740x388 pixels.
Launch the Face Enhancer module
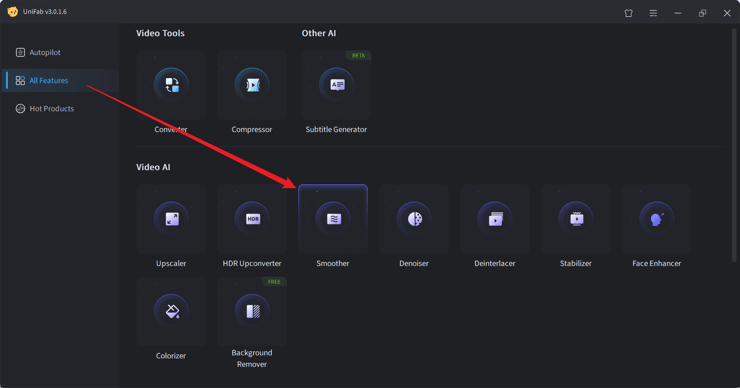(656, 219)
